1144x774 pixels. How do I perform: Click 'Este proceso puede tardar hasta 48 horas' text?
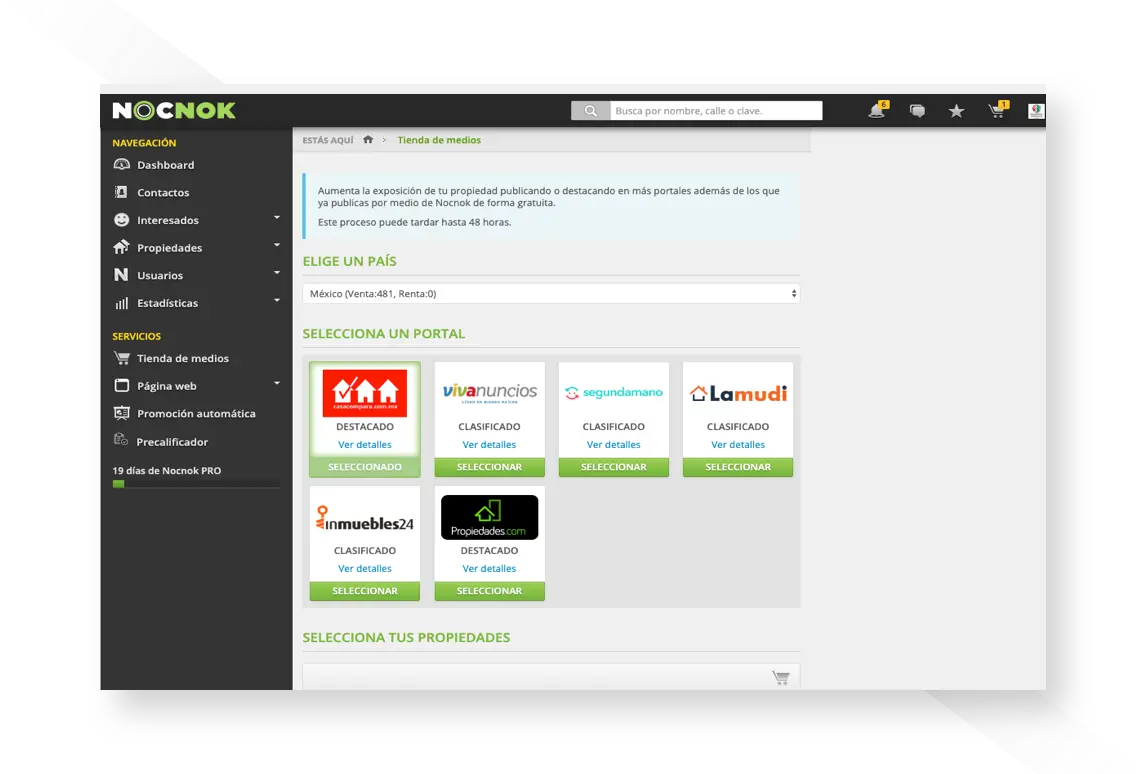click(414, 222)
